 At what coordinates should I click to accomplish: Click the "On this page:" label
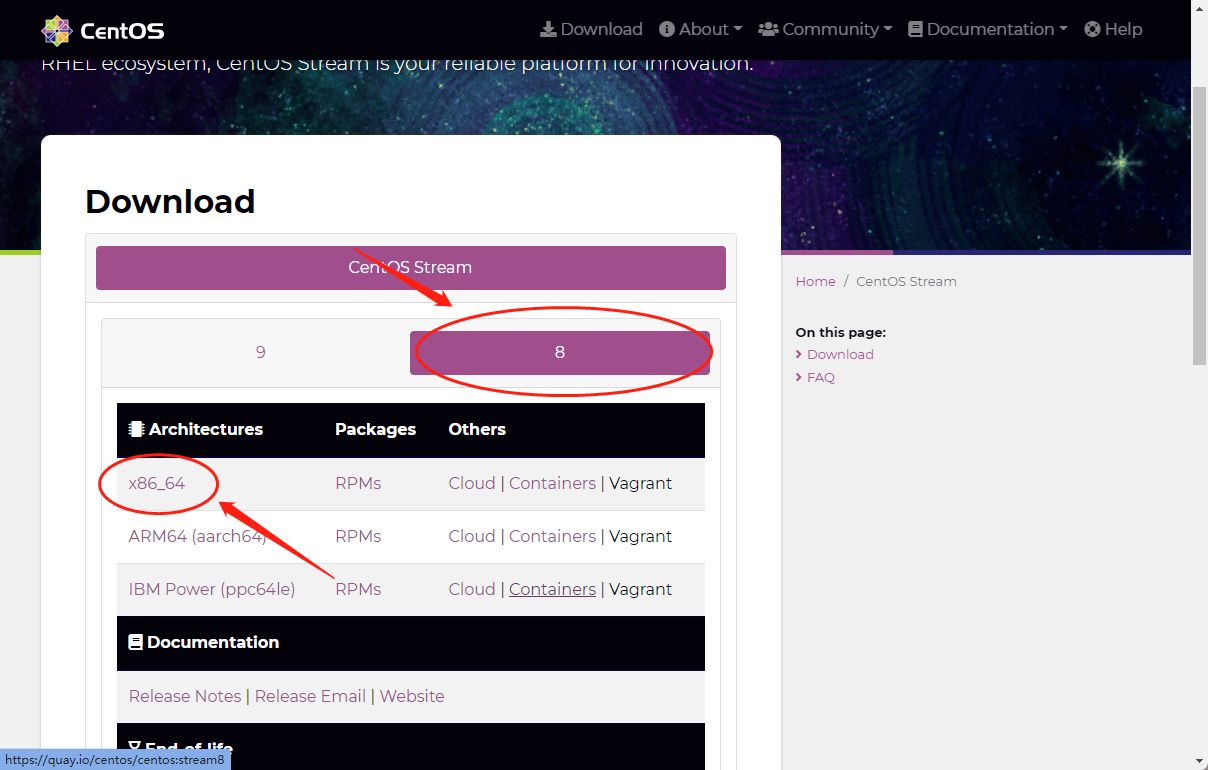(x=840, y=332)
